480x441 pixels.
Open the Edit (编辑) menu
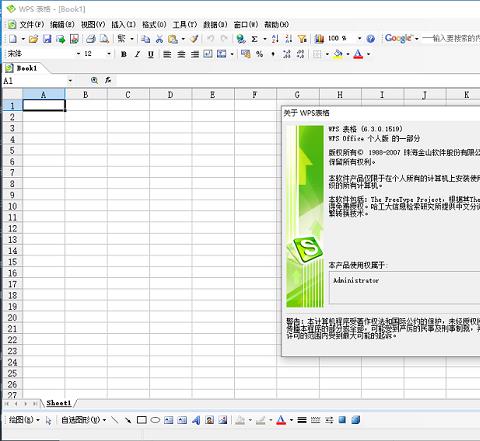[62, 25]
